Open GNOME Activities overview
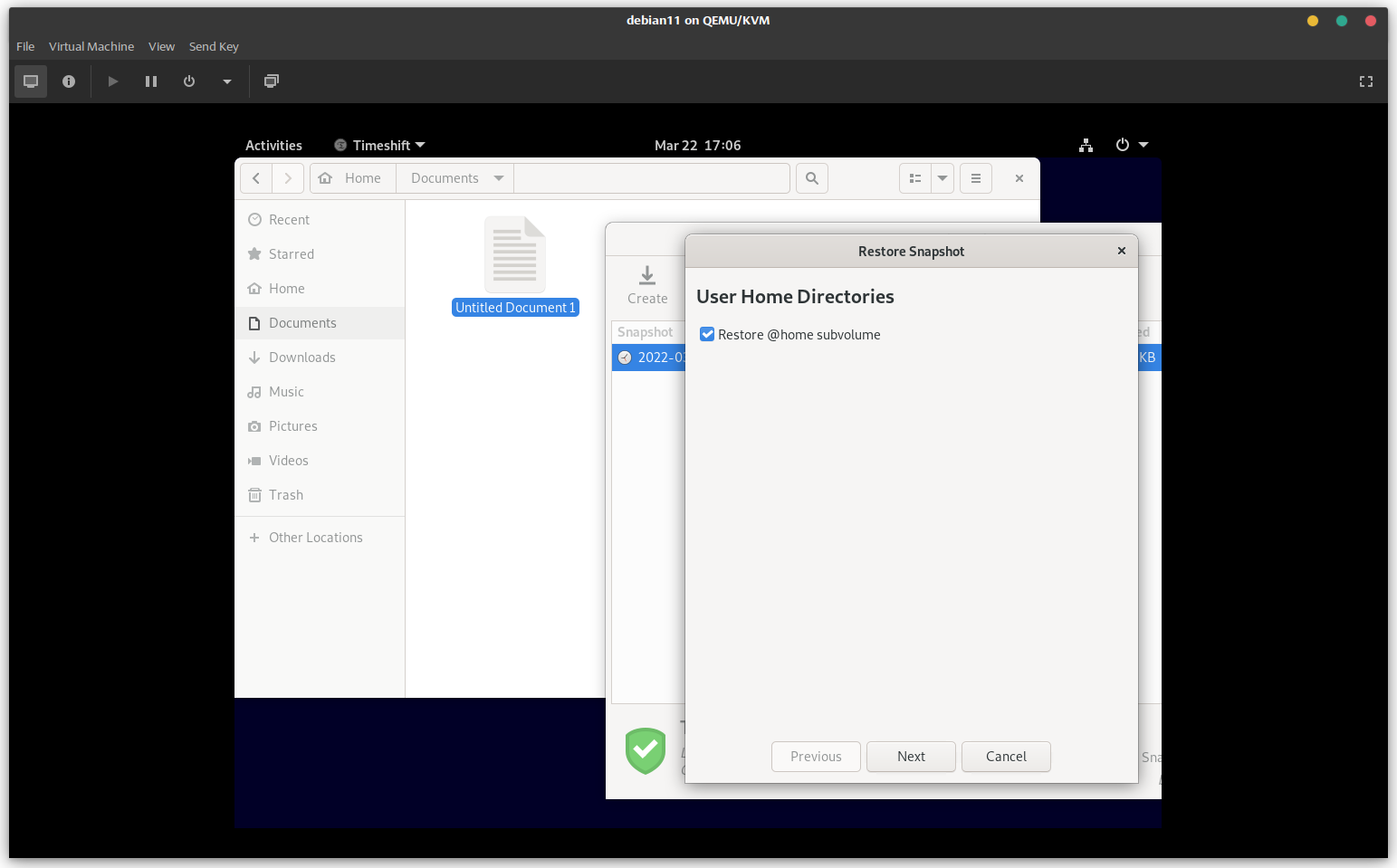1397x868 pixels. point(273,145)
